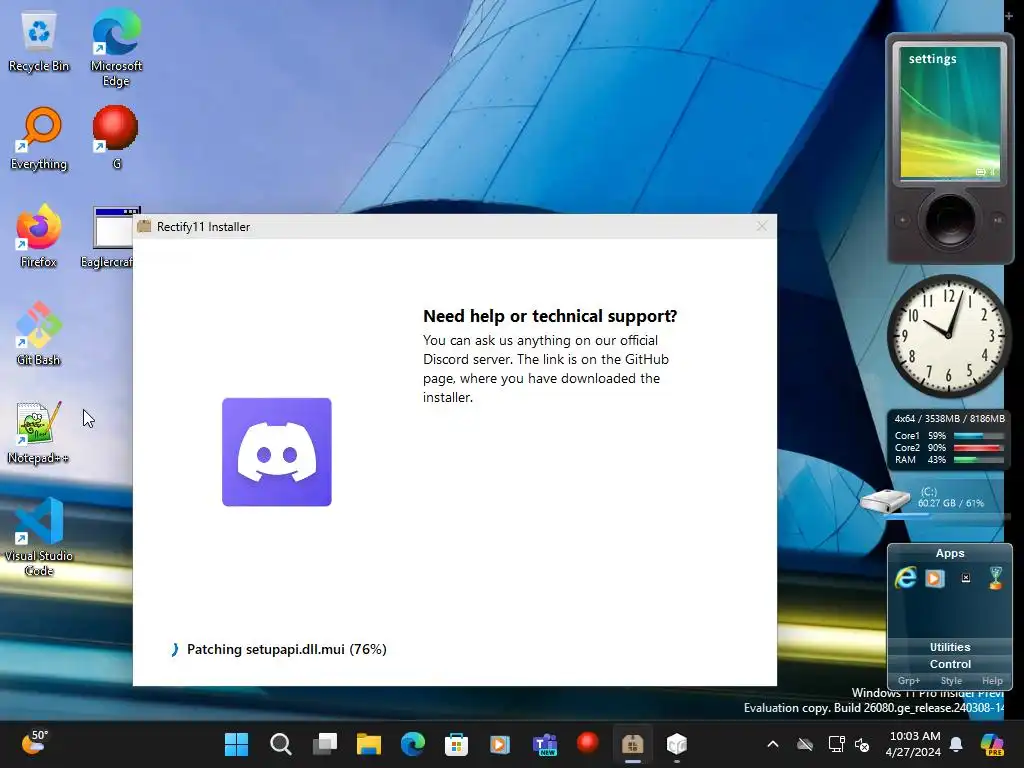The image size is (1024, 768).
Task: Select 'settings' on the media gadget screen
Action: pos(933,59)
